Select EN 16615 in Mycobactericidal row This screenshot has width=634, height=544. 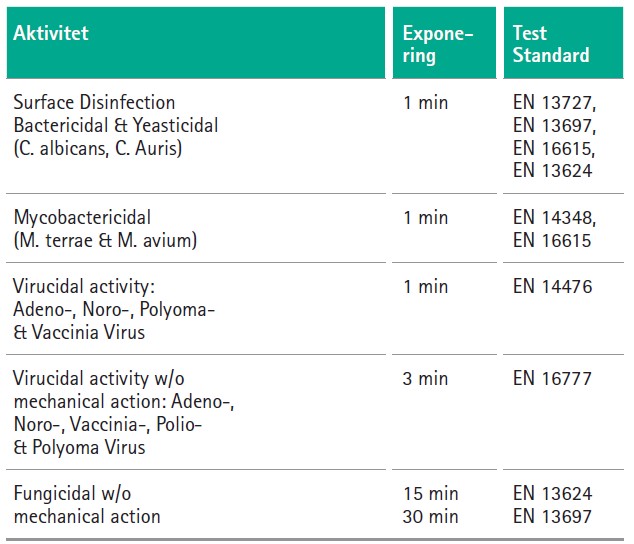(552, 241)
